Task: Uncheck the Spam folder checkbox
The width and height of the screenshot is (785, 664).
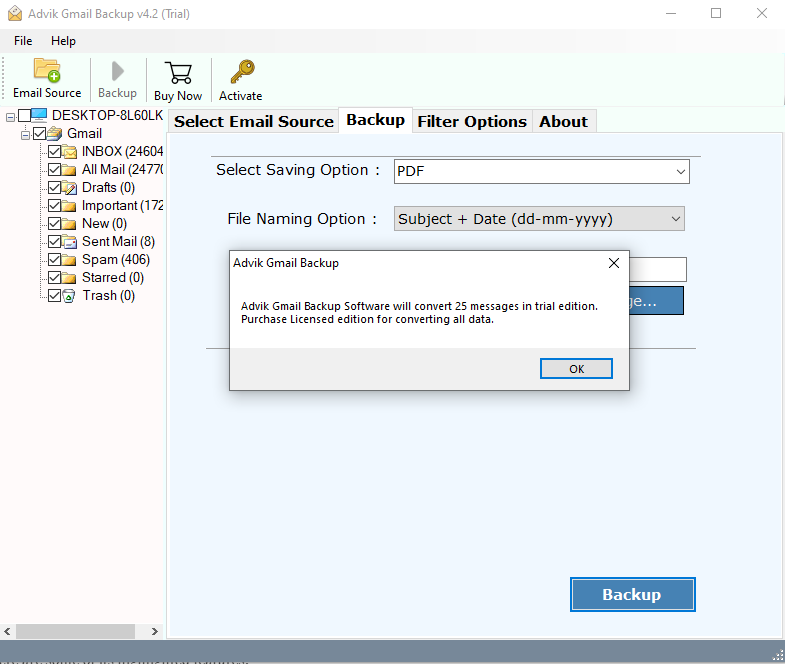Action: [55, 260]
